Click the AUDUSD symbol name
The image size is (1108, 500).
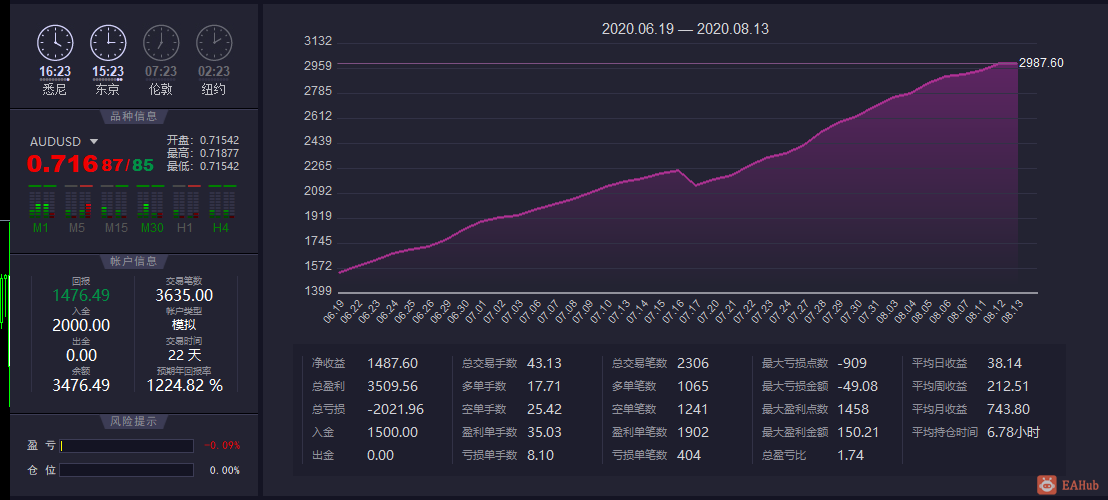[x=56, y=141]
